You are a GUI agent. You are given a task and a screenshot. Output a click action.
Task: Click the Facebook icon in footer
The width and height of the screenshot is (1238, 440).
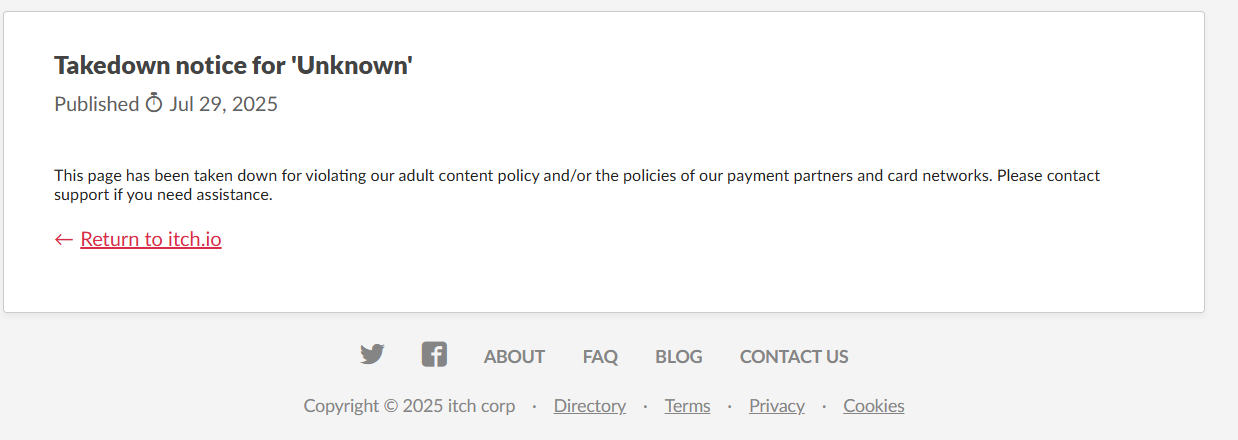pos(434,355)
